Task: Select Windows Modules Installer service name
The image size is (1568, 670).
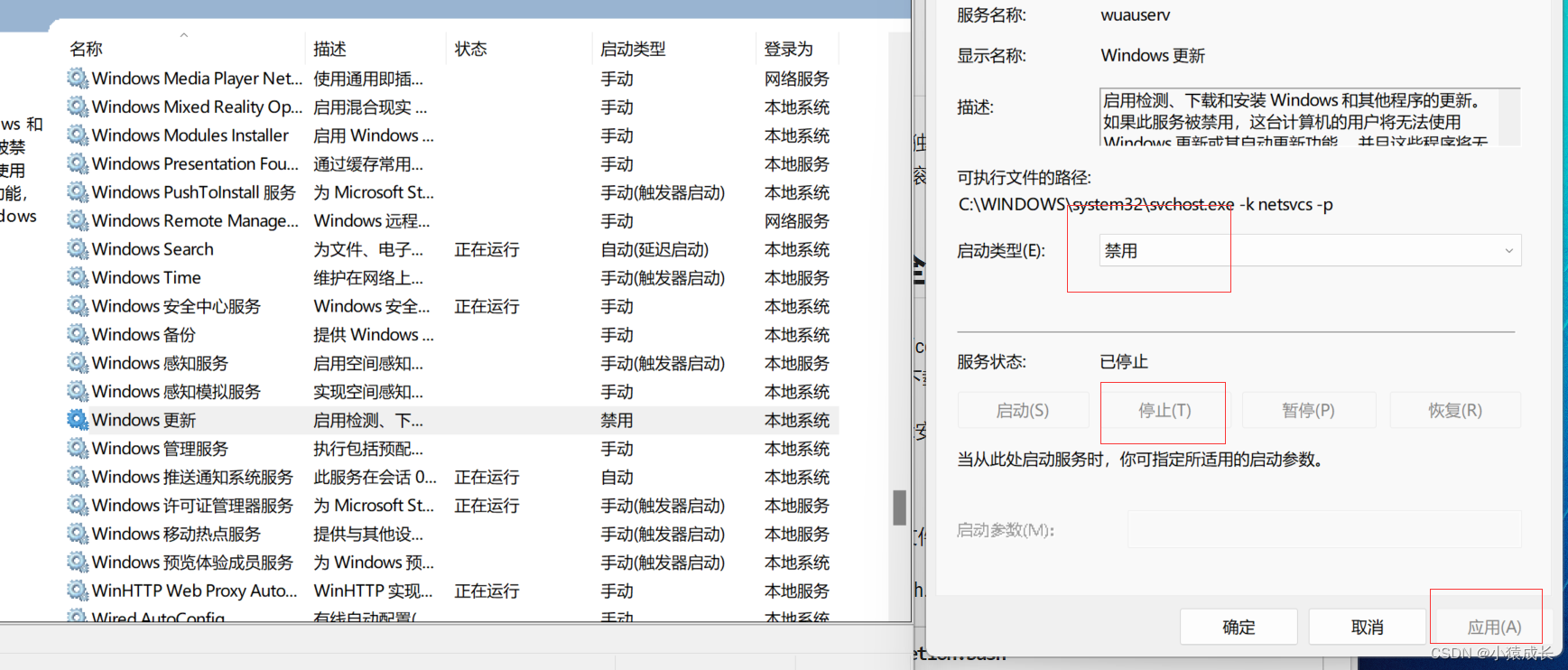Action: [x=190, y=135]
